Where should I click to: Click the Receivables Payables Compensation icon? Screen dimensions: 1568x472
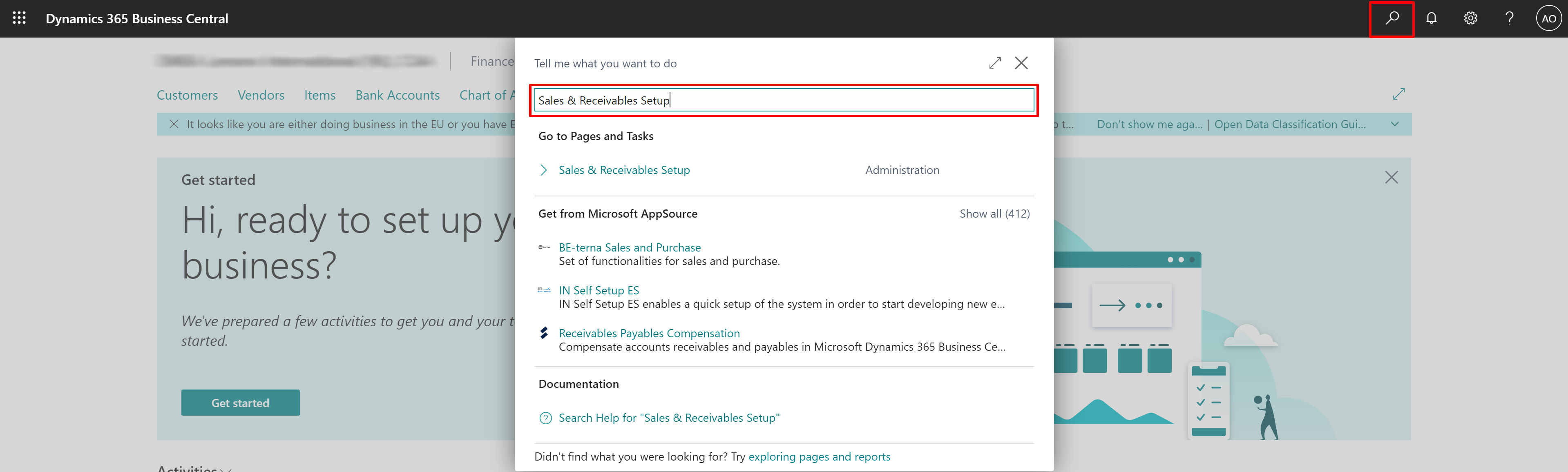click(x=544, y=333)
